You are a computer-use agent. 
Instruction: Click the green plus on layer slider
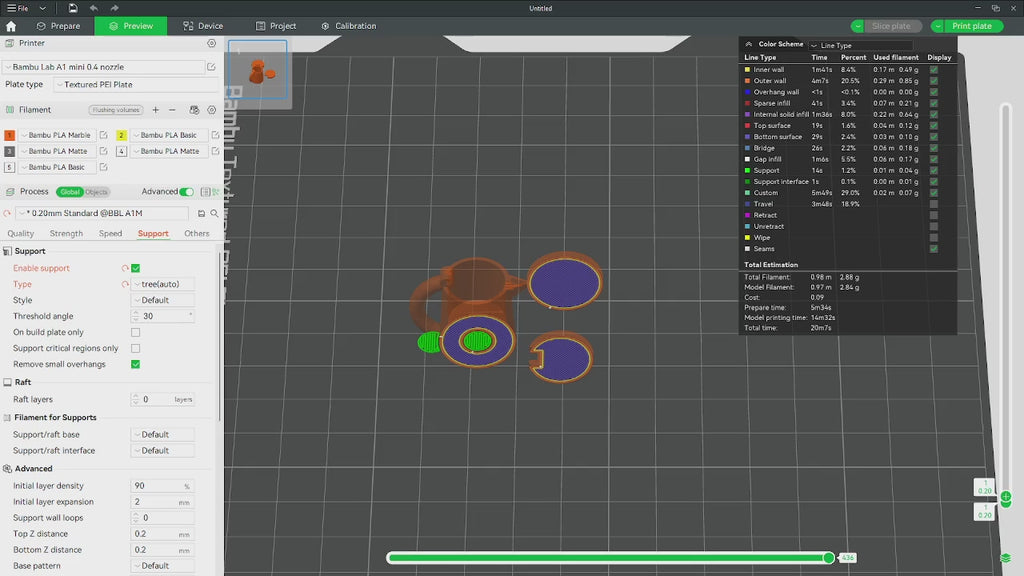pyautogui.click(x=1006, y=497)
